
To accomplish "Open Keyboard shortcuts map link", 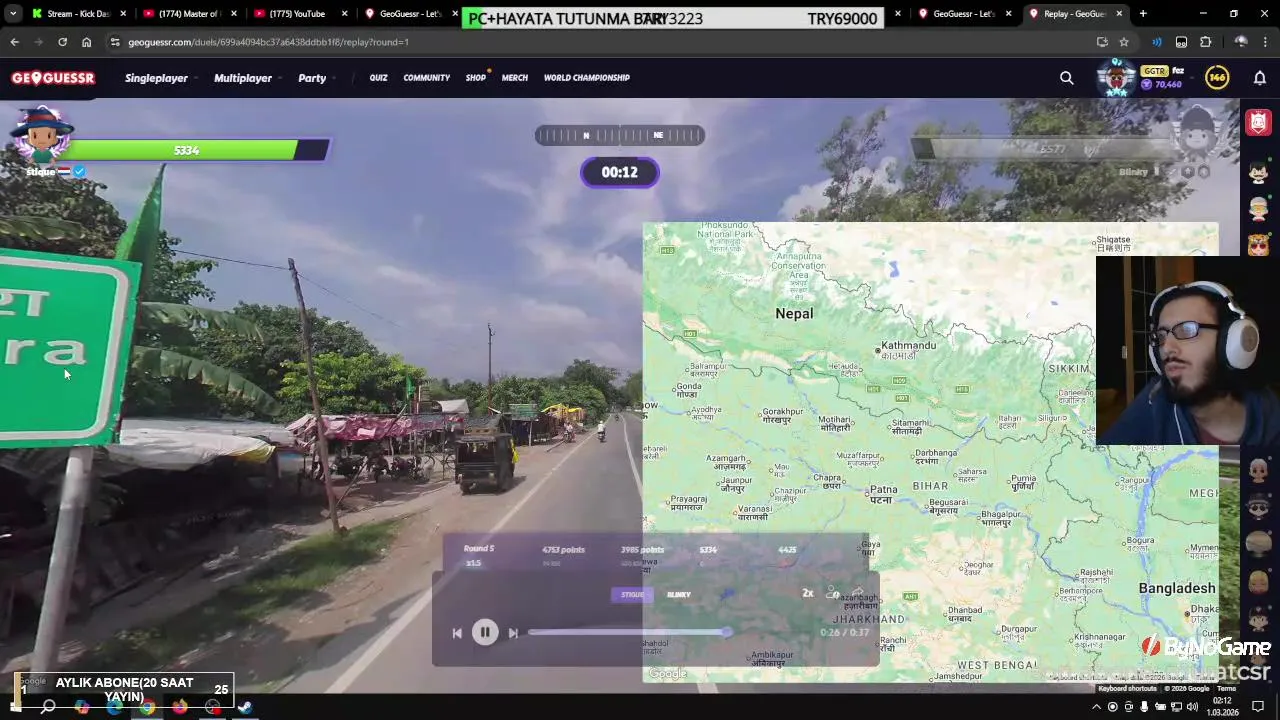I will point(1128,688).
